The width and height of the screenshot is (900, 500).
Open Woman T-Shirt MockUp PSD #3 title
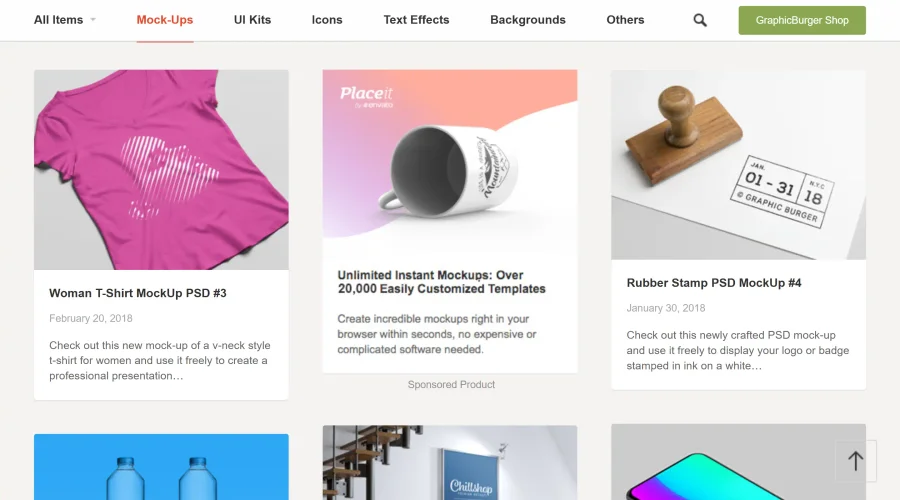point(138,293)
